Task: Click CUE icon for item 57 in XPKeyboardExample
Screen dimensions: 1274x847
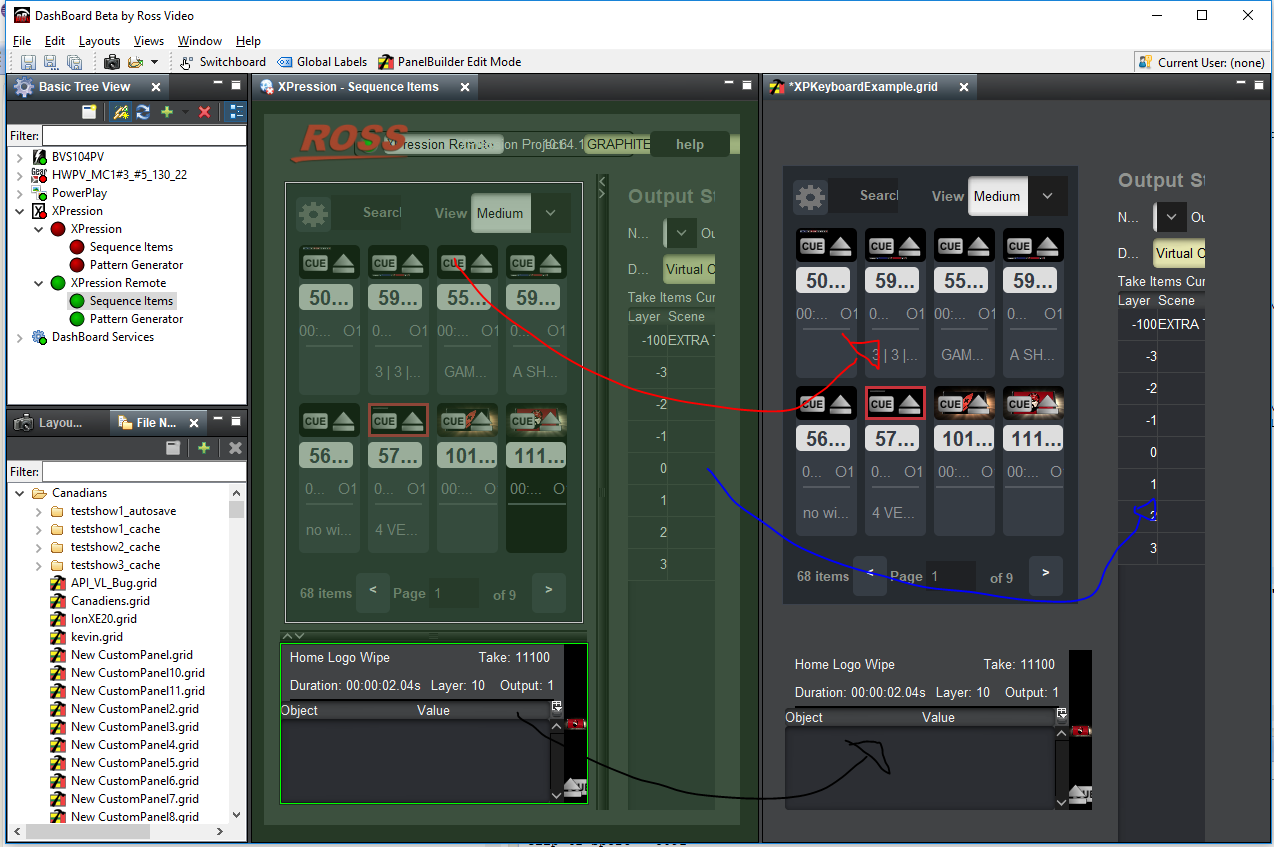Action: [881, 404]
